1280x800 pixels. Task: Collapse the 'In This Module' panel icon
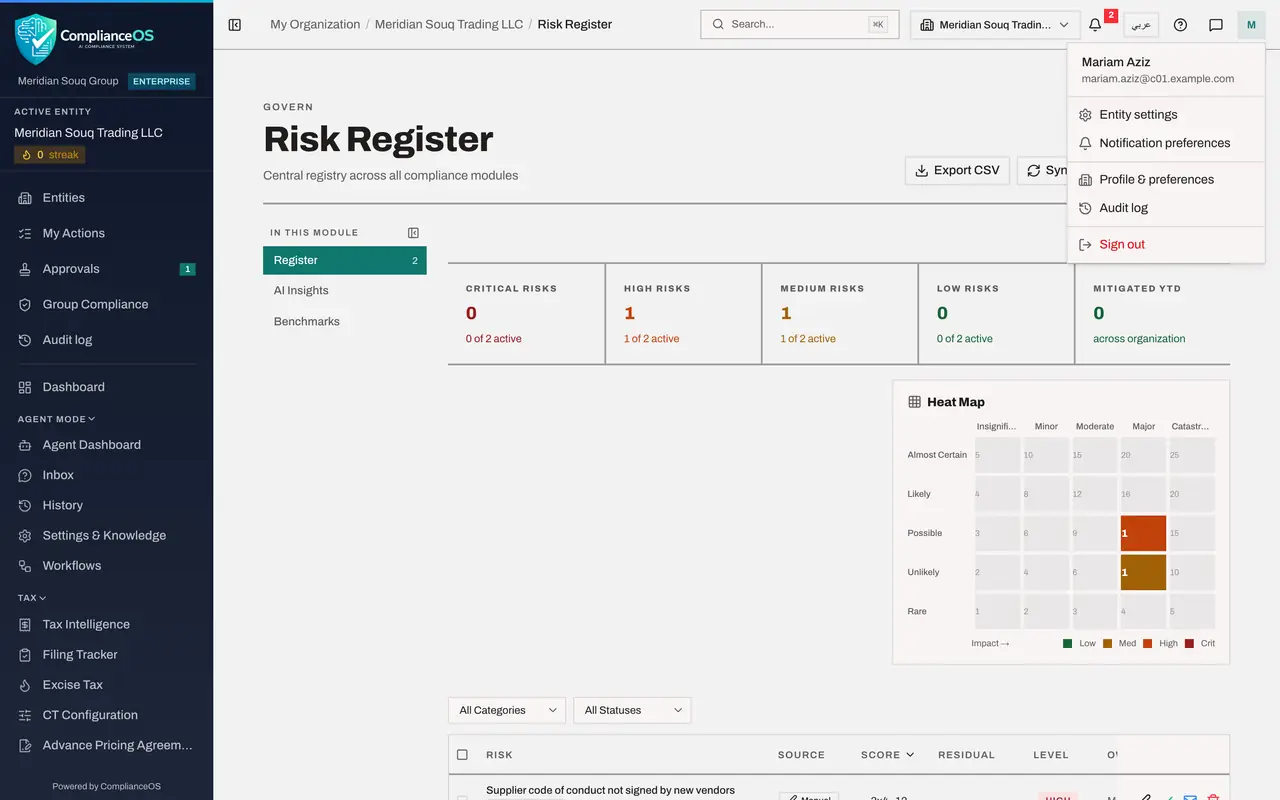click(413, 233)
